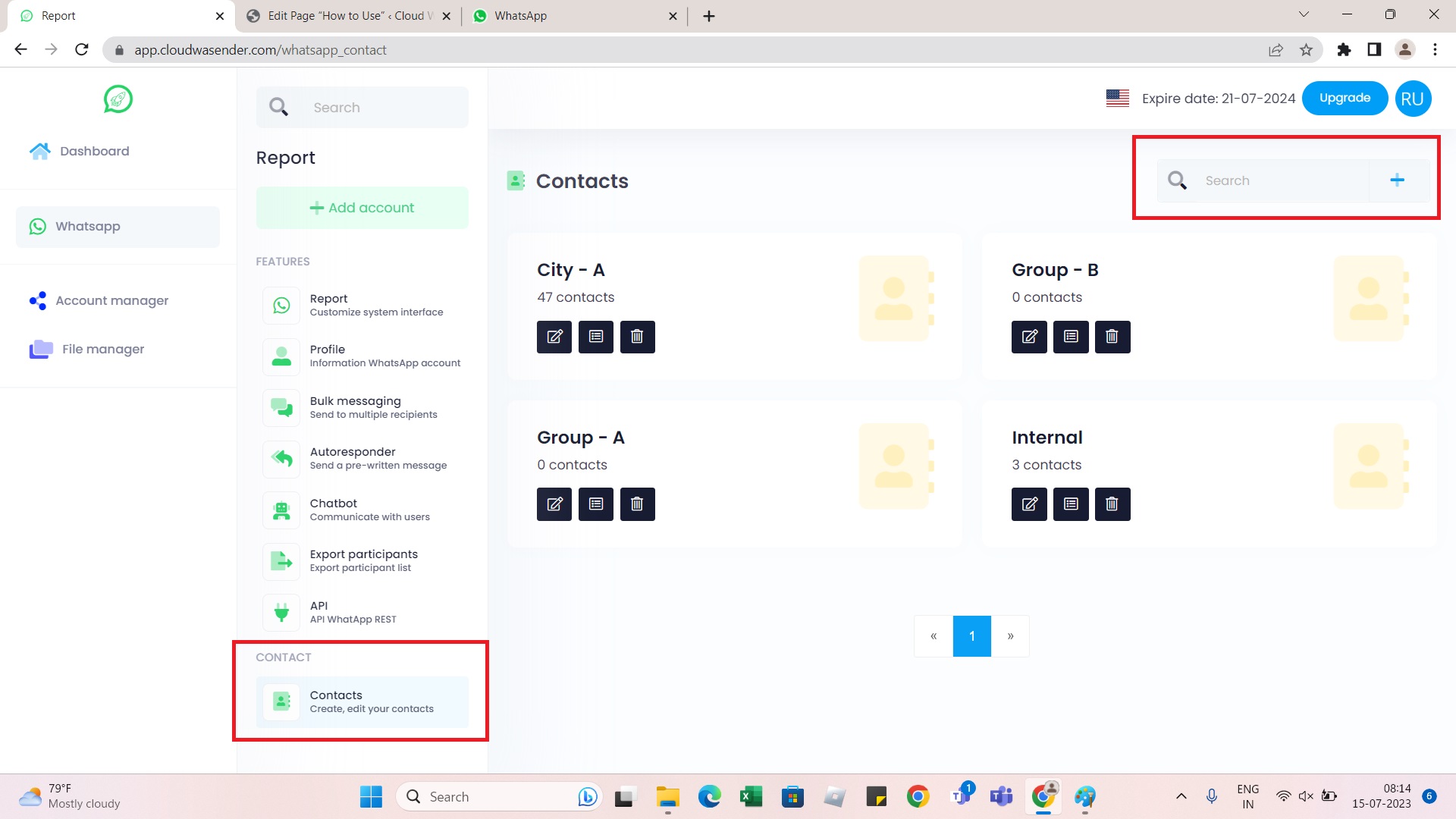Click Add account button in sidebar

coord(362,207)
